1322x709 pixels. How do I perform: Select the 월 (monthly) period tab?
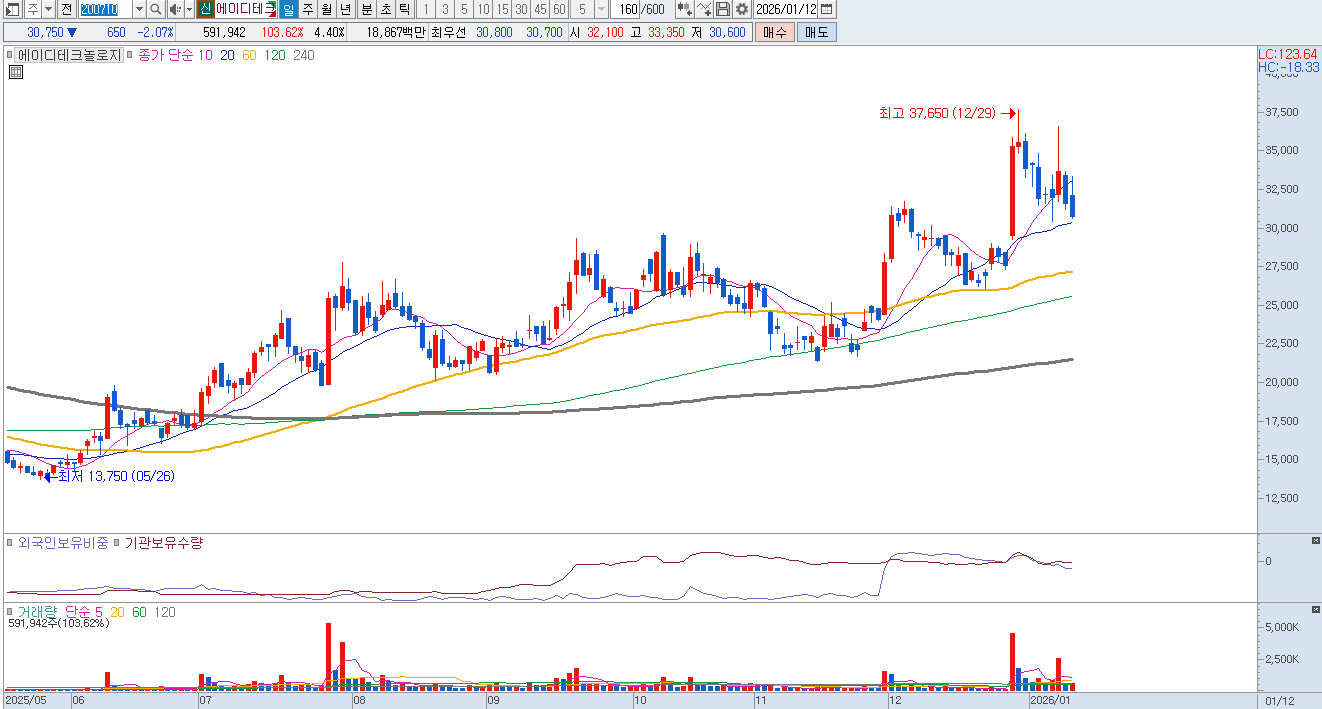pyautogui.click(x=326, y=9)
